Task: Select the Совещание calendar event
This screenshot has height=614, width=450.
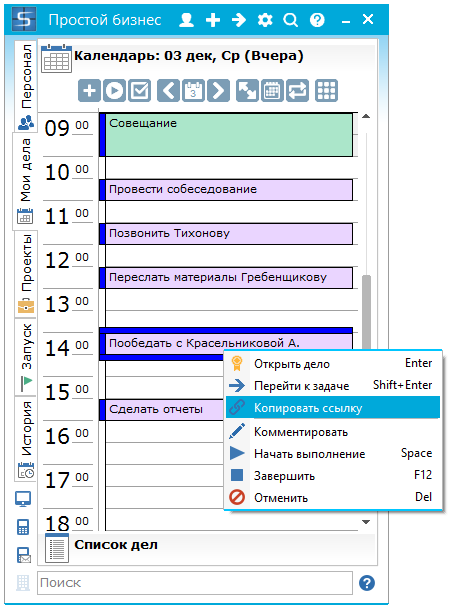Action: 229,135
